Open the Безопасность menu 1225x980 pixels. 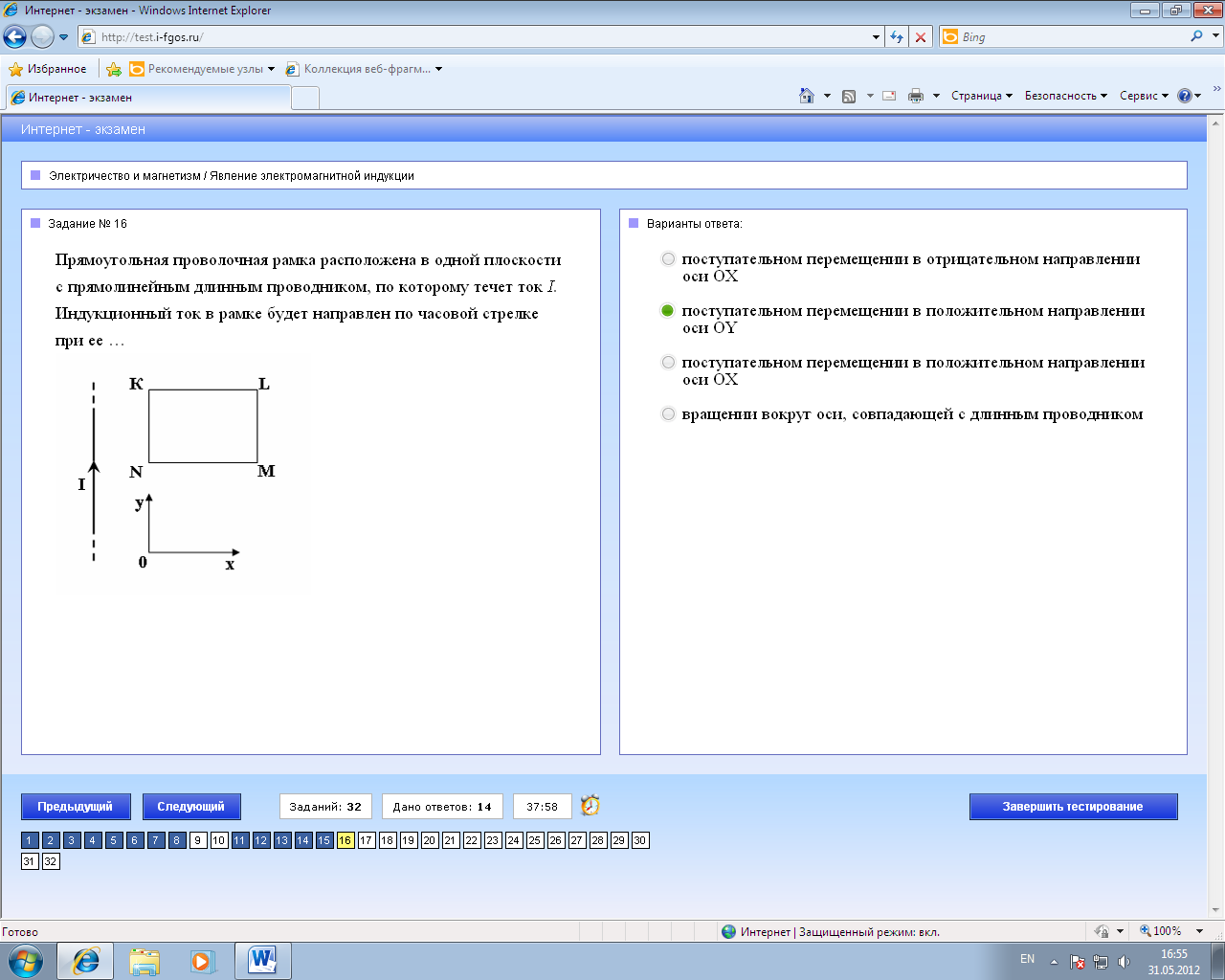(x=1066, y=96)
